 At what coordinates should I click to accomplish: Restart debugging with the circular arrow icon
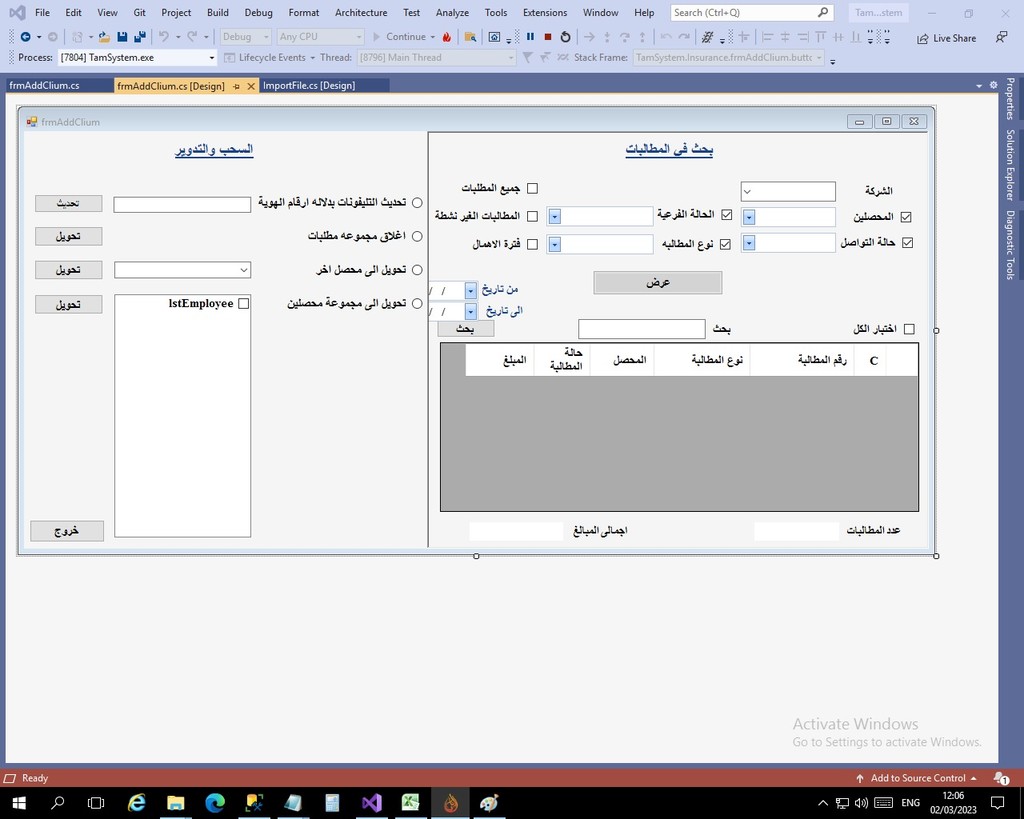(x=566, y=37)
